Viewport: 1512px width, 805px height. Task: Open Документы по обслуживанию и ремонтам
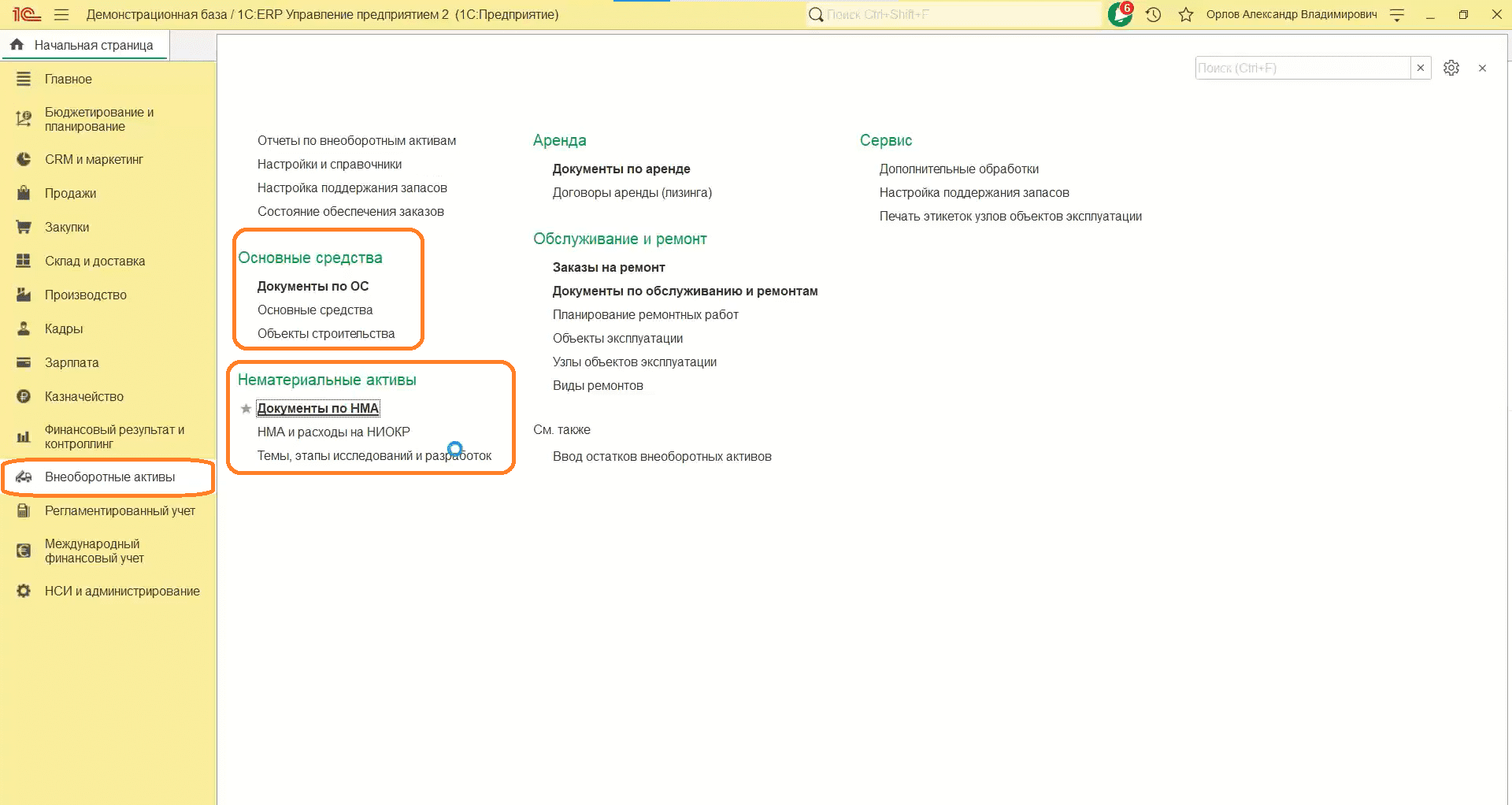coord(685,291)
